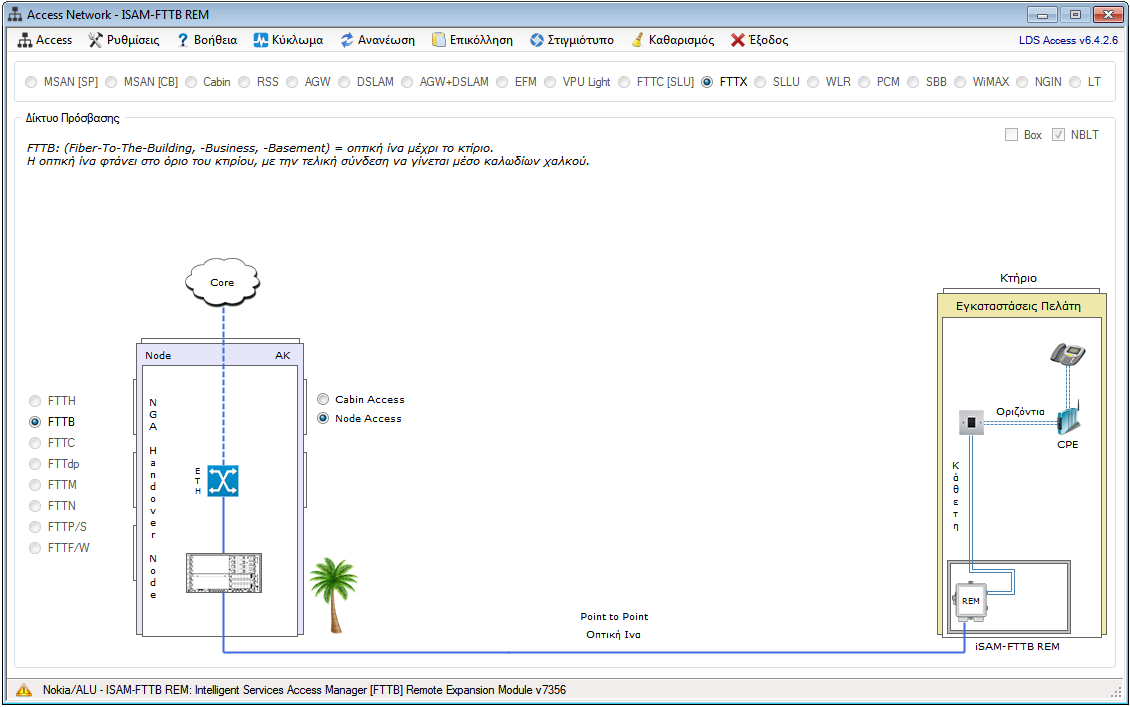Click the wall socket icon near Οριζόντια
The height and width of the screenshot is (707, 1130).
[972, 424]
